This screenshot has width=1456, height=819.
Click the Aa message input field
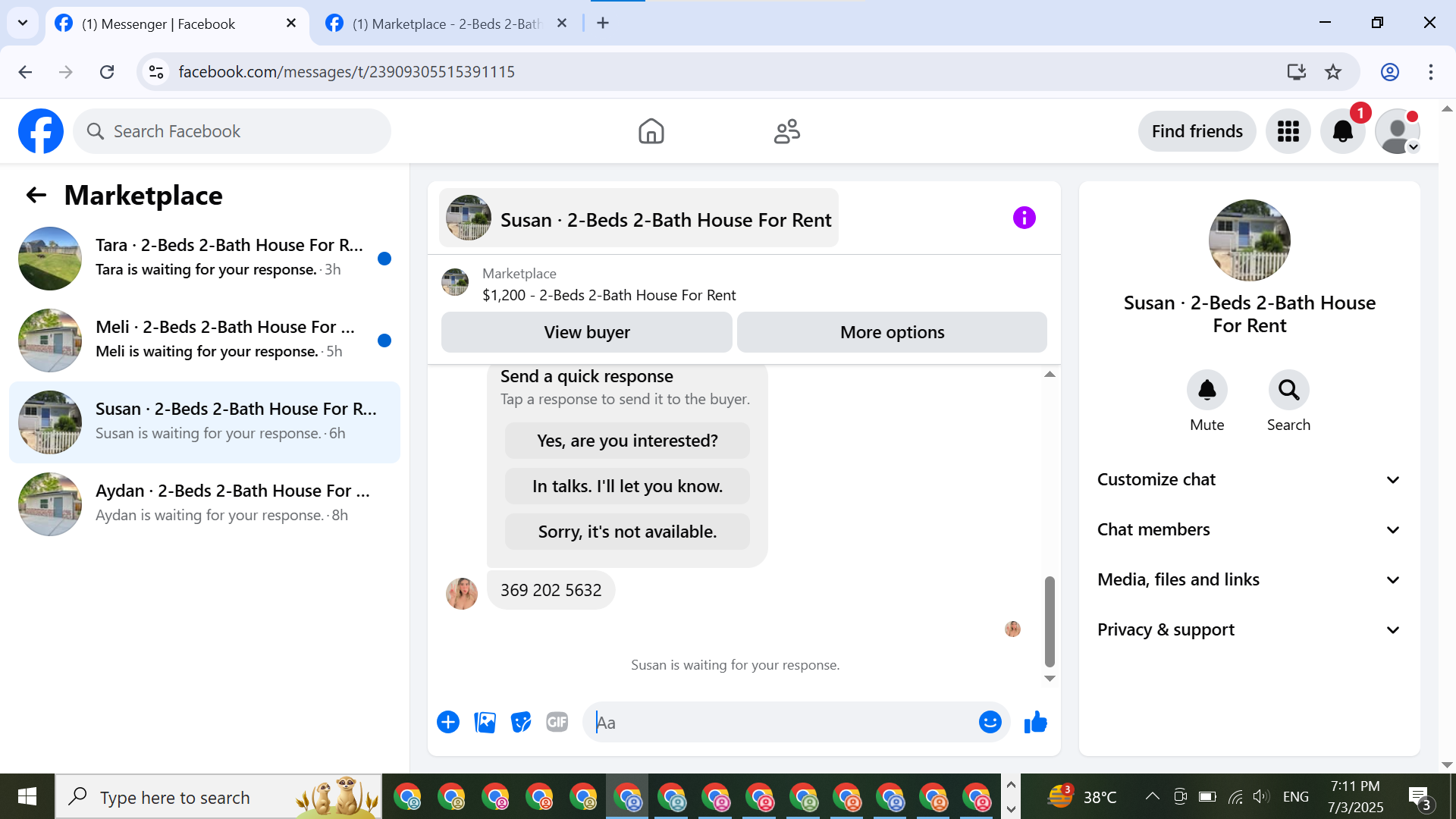pos(781,723)
